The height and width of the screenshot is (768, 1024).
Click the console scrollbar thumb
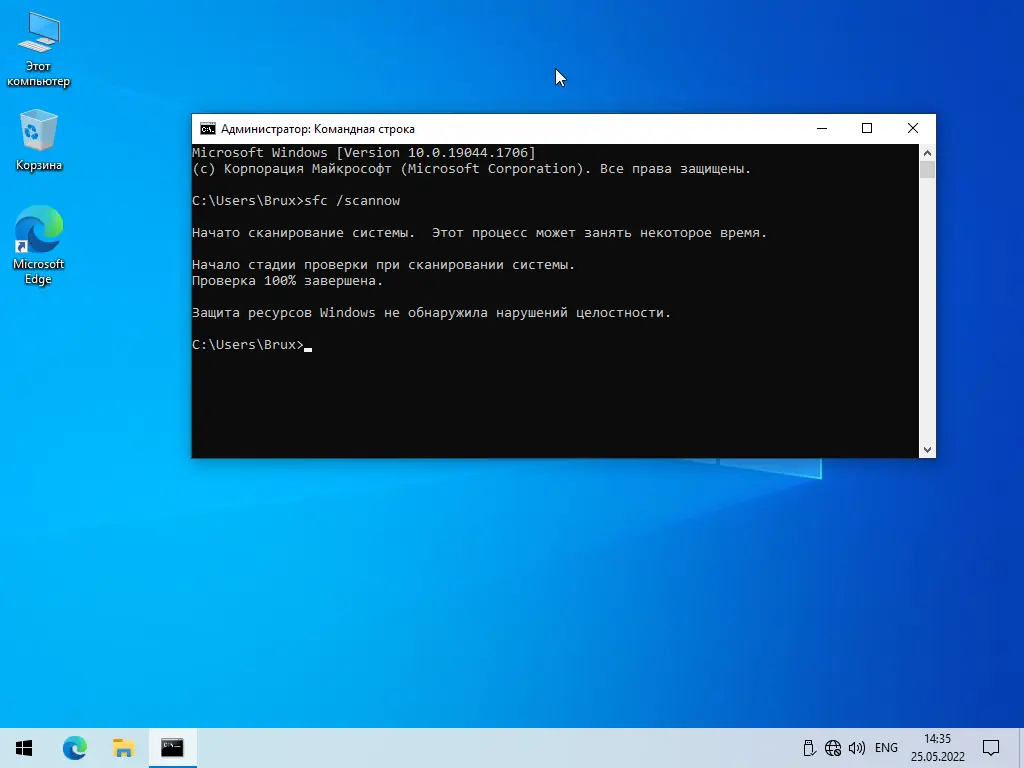[927, 170]
